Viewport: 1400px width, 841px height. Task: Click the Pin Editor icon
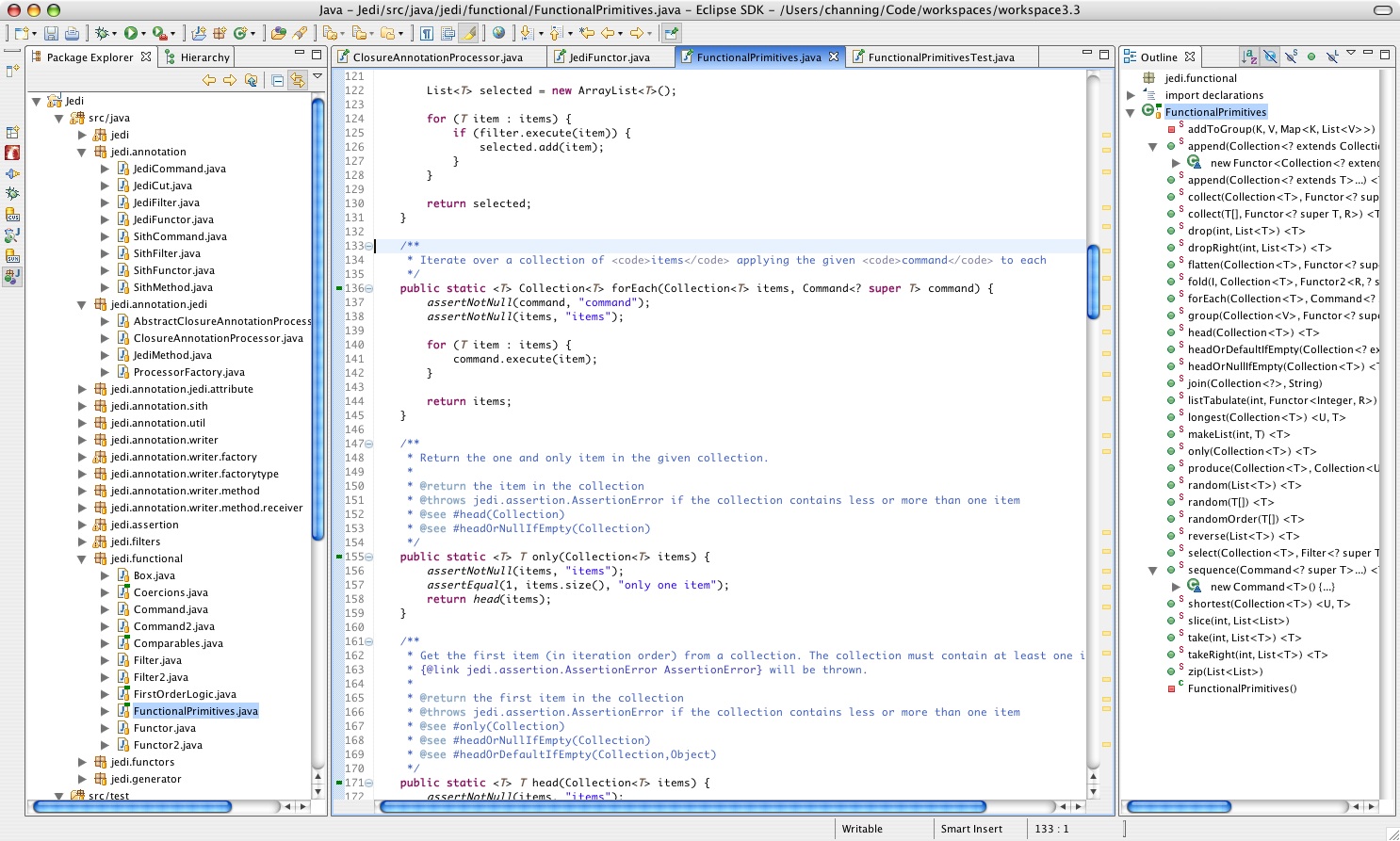[671, 33]
